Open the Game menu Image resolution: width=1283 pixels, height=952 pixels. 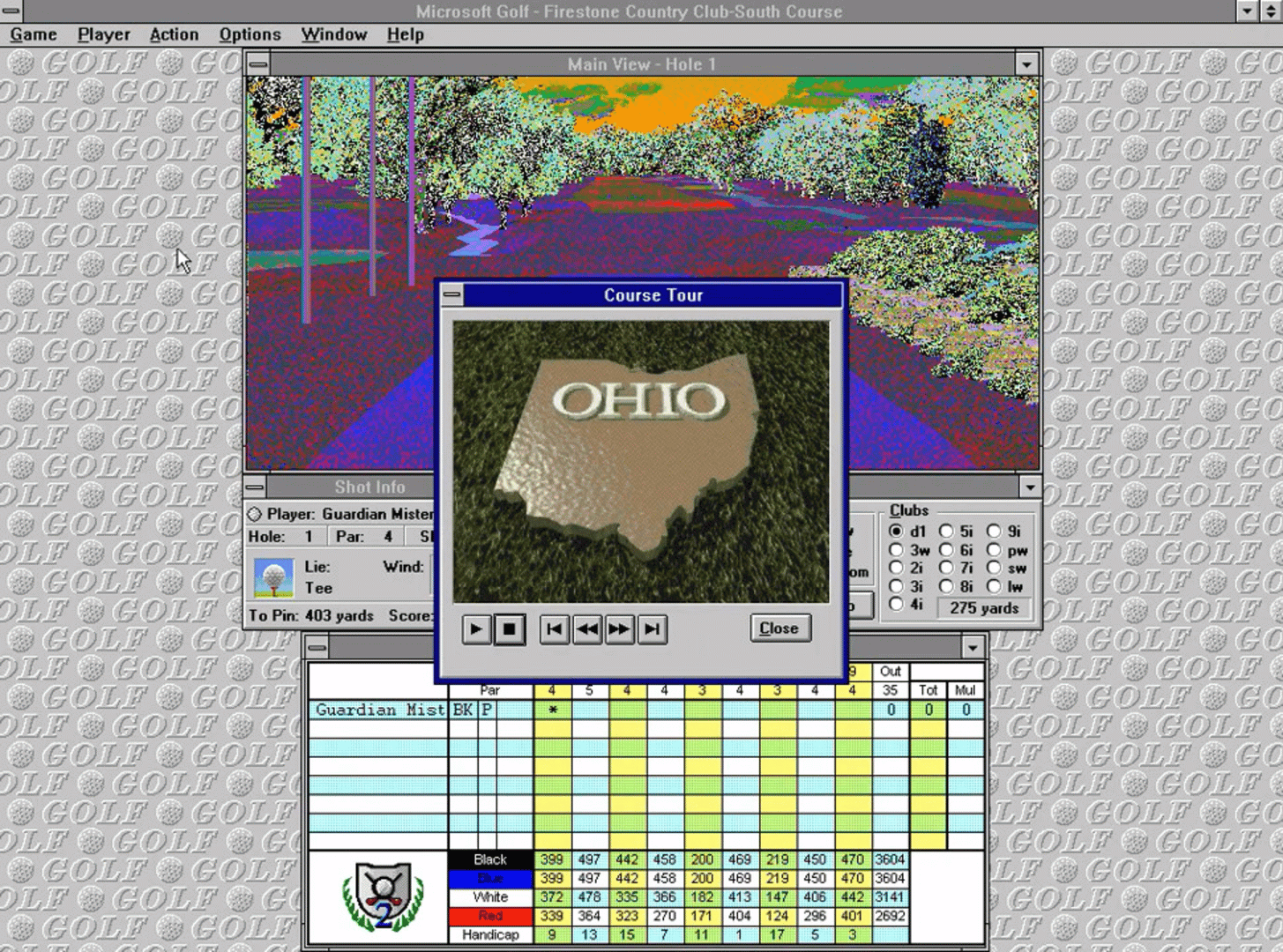pyautogui.click(x=34, y=34)
